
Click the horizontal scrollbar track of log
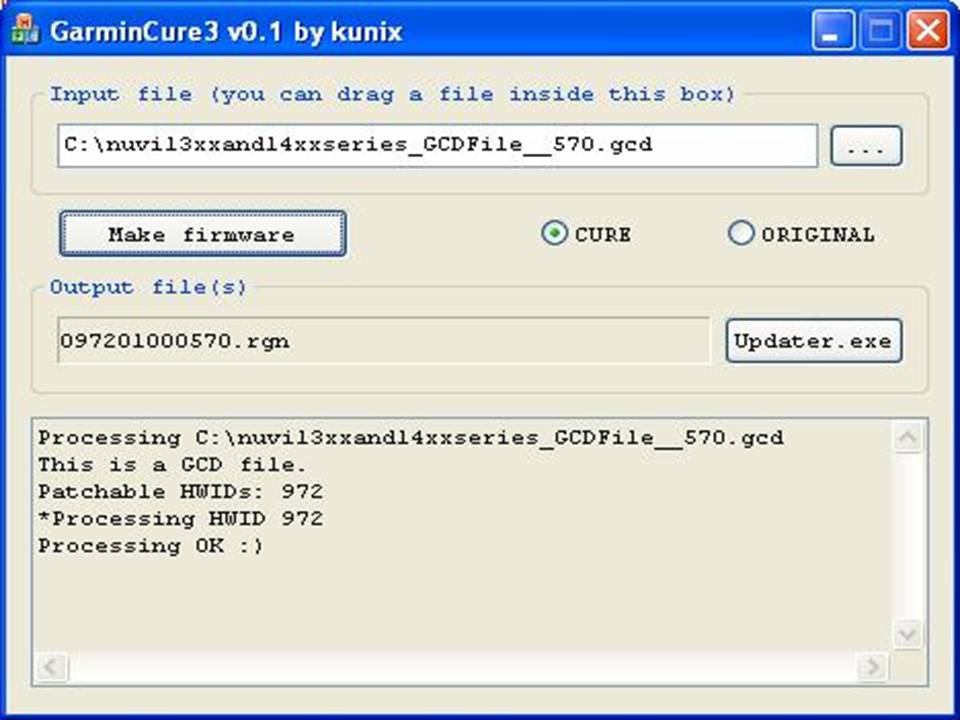point(462,667)
